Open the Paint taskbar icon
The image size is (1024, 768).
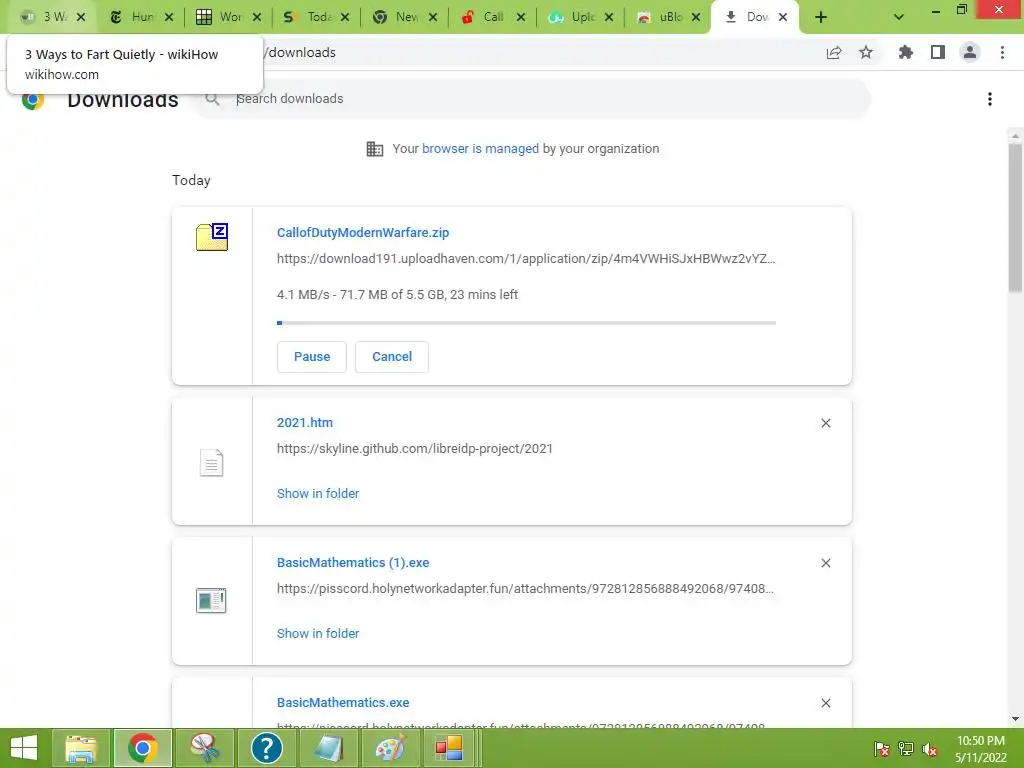click(390, 748)
